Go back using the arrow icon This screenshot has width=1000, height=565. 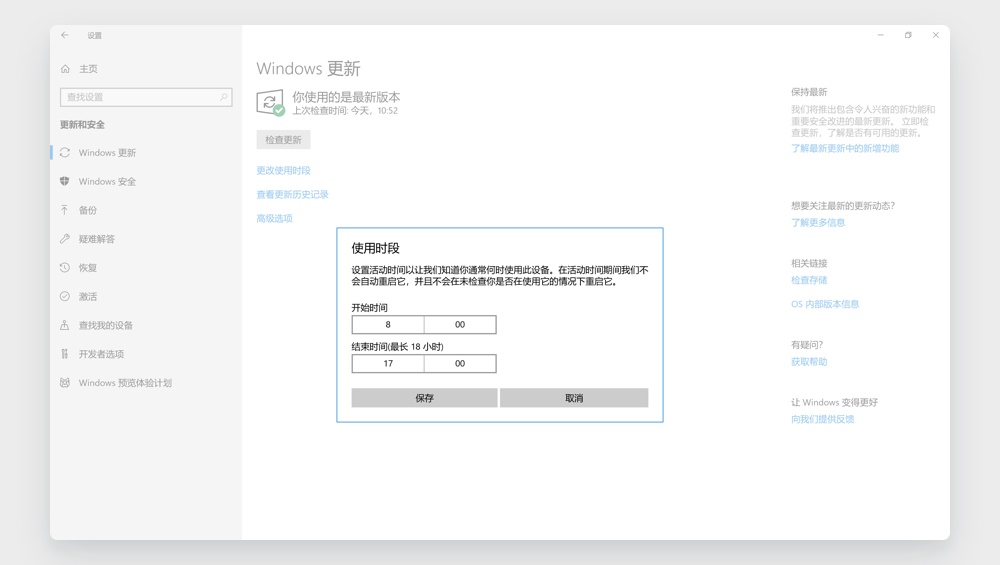tap(64, 35)
